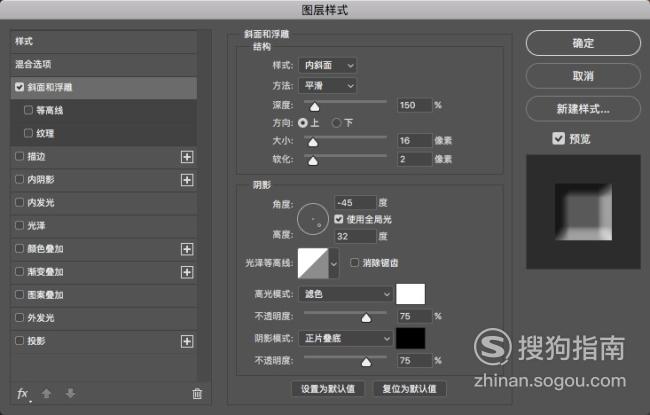650x415 pixels.
Task: Enable the Gradient Overlay (渐变叠加) checkbox
Action: coord(19,272)
